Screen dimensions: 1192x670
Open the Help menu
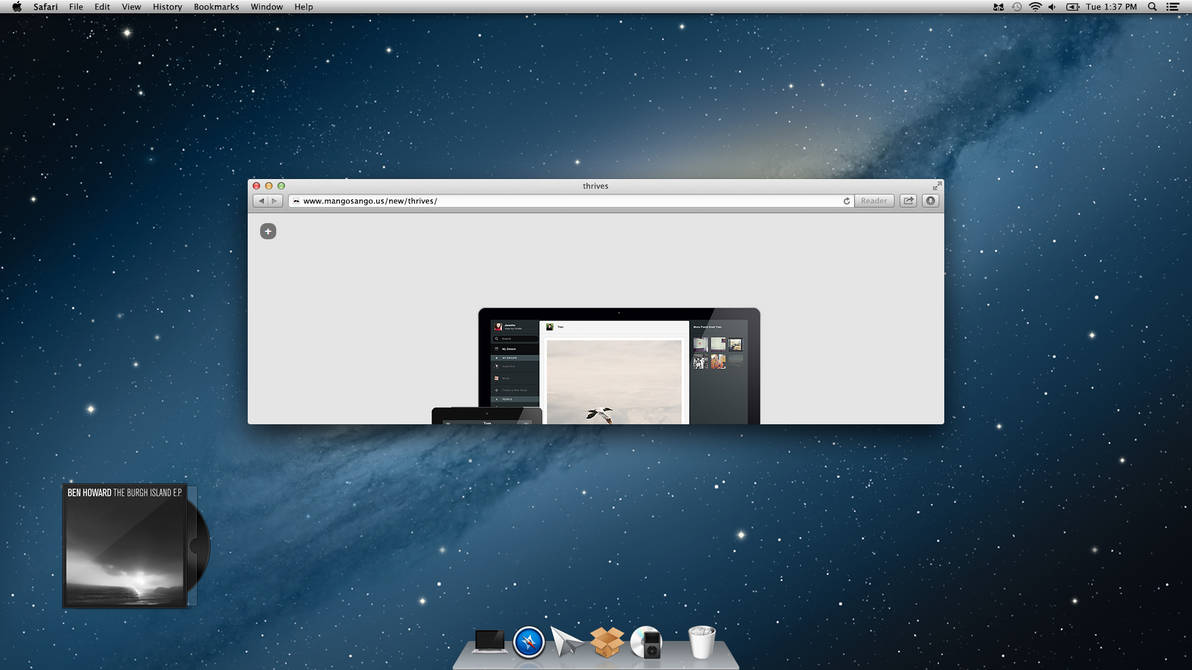(x=303, y=7)
